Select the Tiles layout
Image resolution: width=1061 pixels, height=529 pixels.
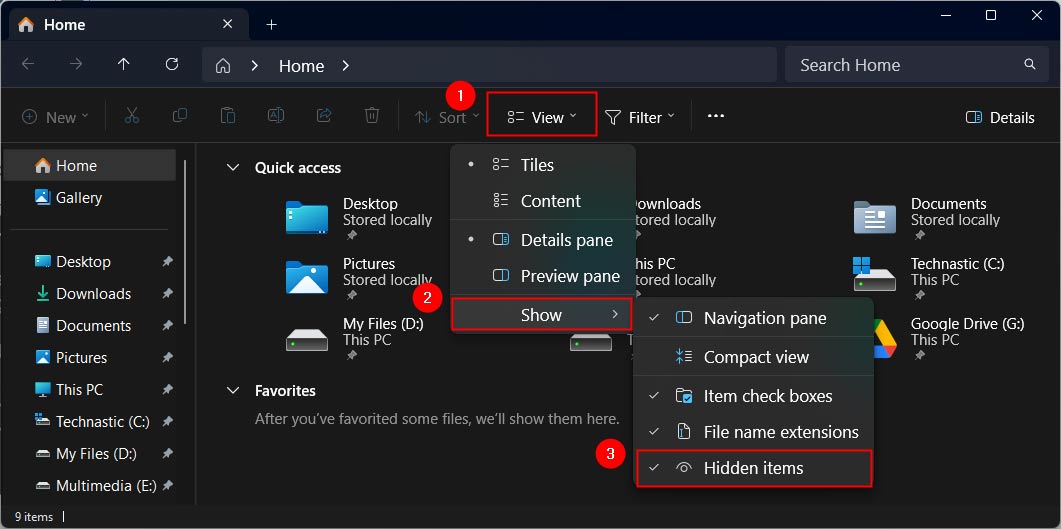543,165
